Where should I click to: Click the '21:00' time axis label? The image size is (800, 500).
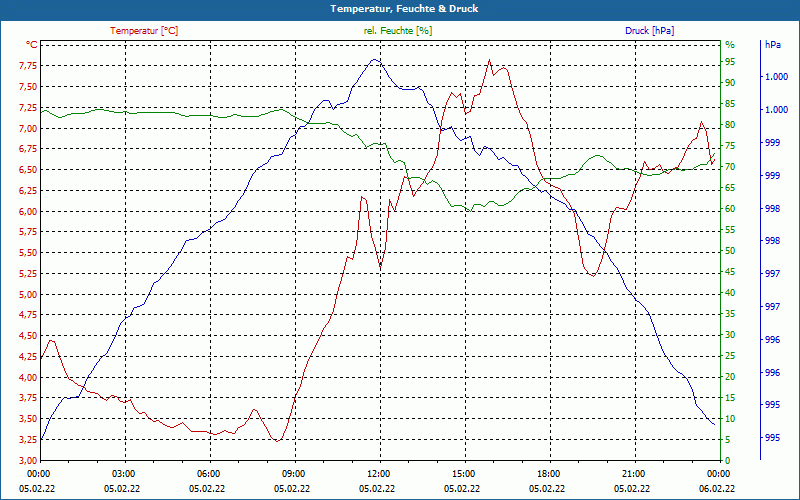[x=633, y=474]
